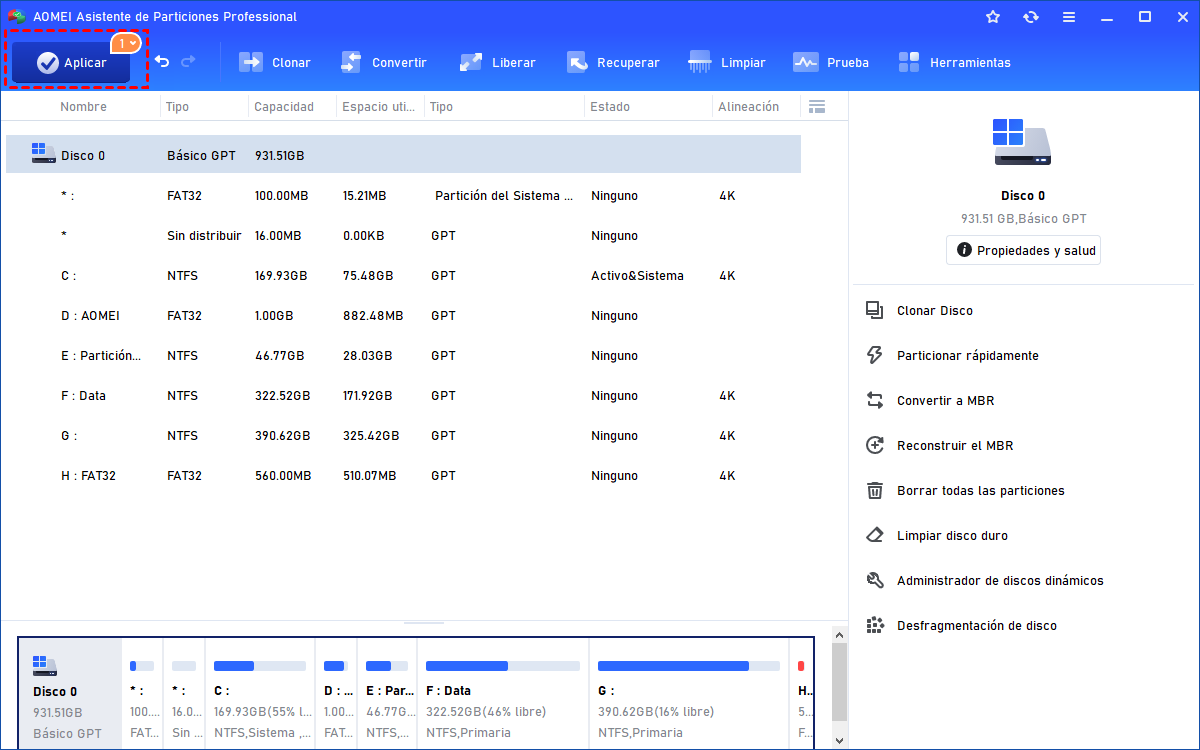1200x750 pixels.
Task: Select the F : Data block in the disk map
Action: [x=503, y=695]
